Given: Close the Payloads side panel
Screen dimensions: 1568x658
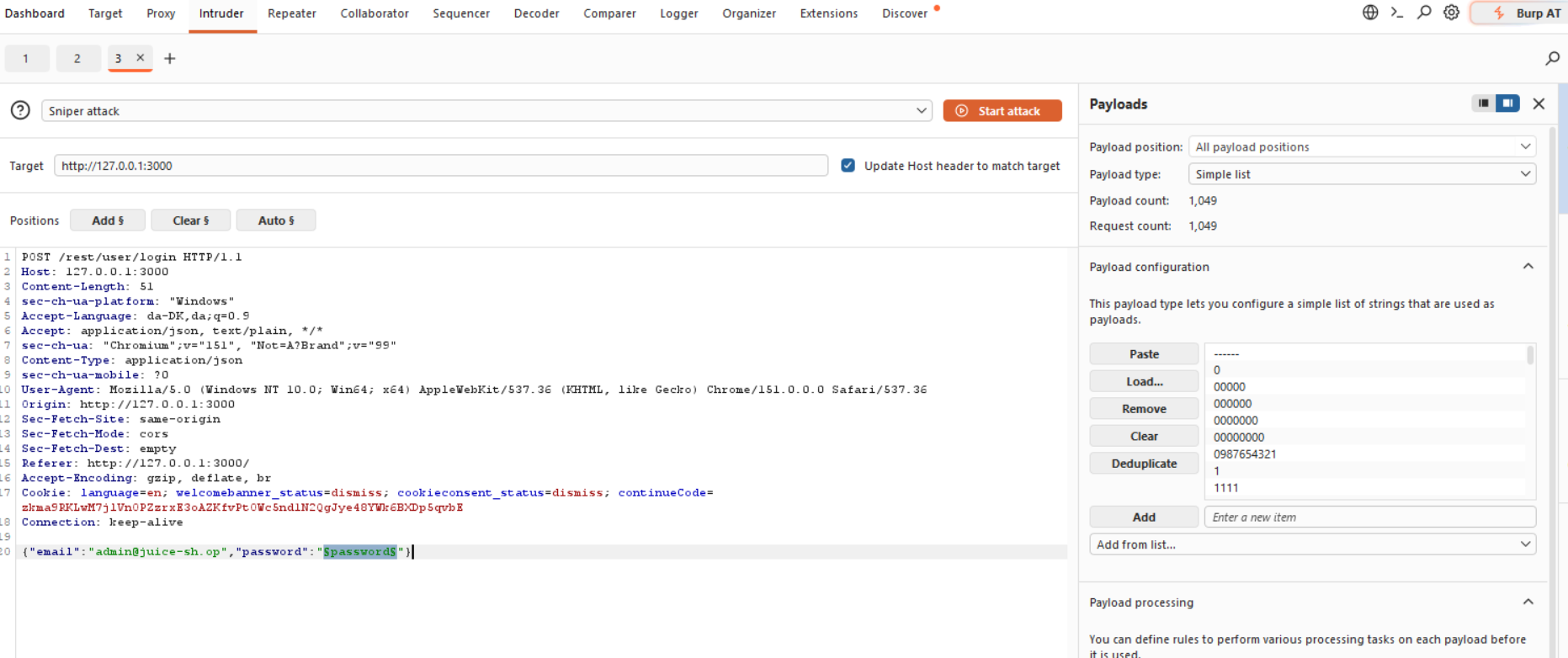Looking at the screenshot, I should tap(1539, 103).
